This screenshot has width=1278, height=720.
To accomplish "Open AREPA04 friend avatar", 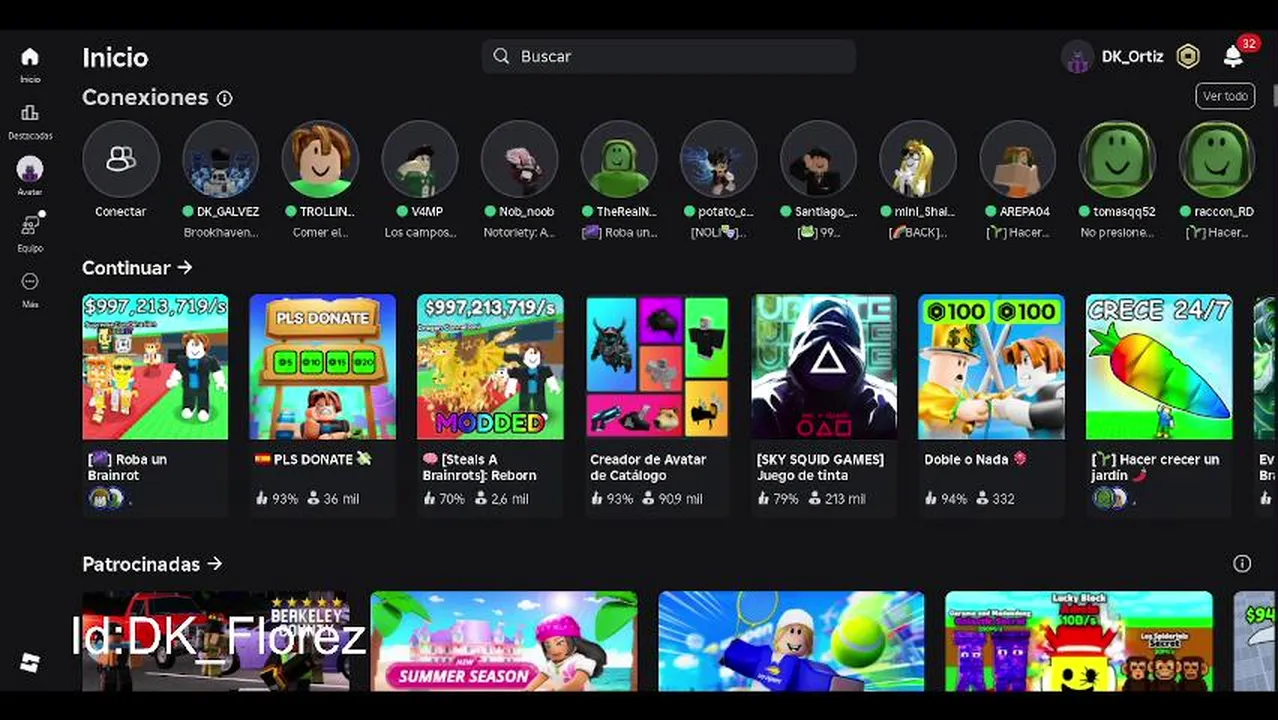I will click(1017, 159).
